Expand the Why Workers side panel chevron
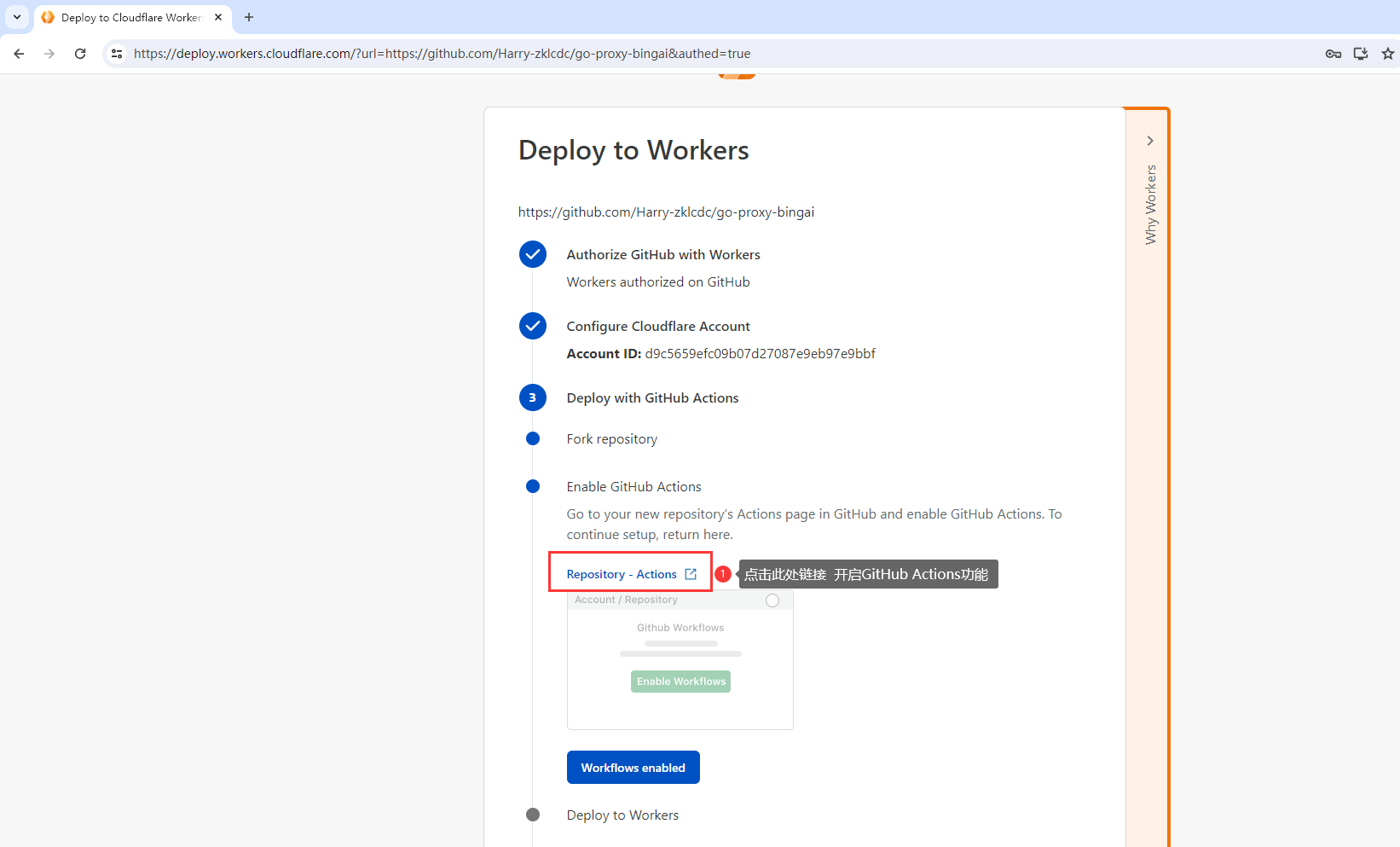 [x=1150, y=141]
